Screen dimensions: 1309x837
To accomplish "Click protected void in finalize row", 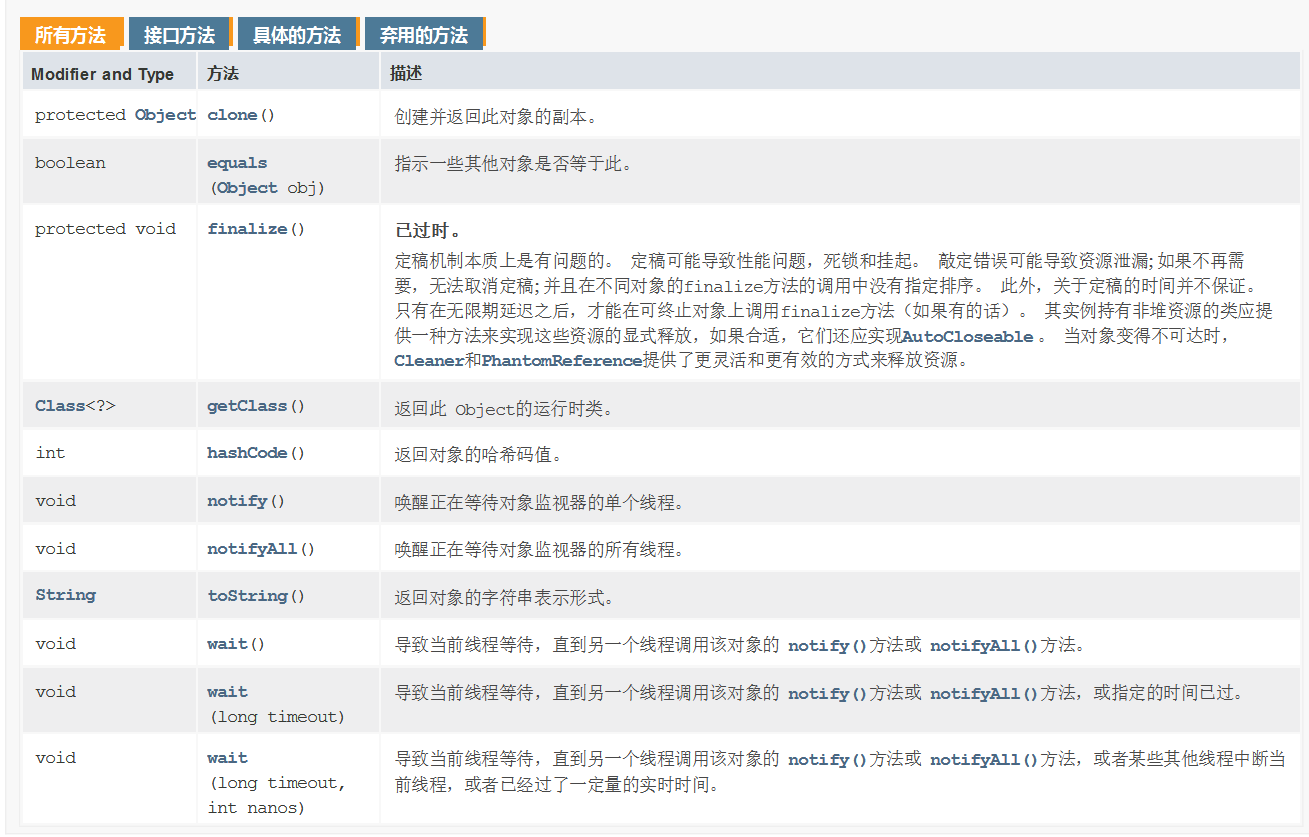I will 105,229.
